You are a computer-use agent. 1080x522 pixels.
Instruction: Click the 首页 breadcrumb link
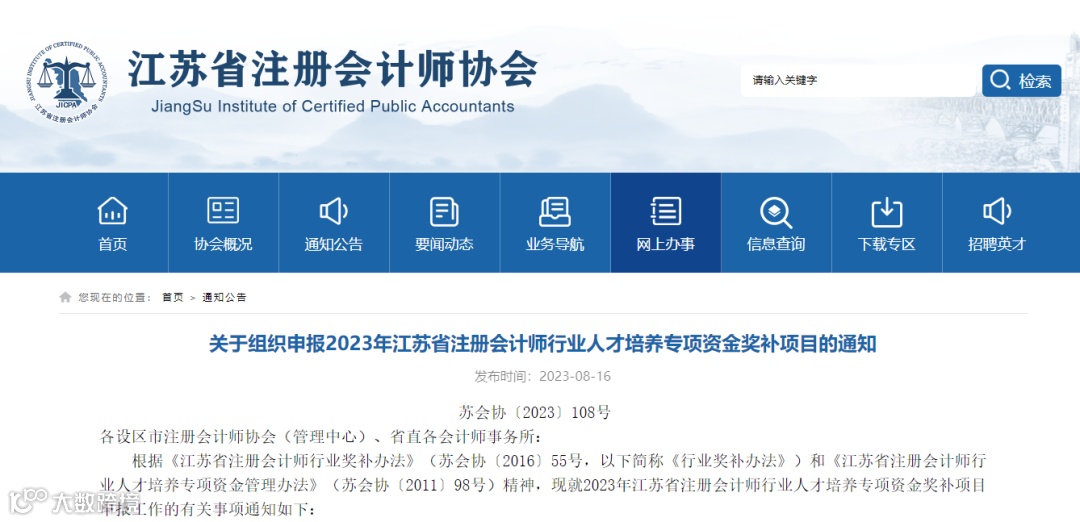173,297
